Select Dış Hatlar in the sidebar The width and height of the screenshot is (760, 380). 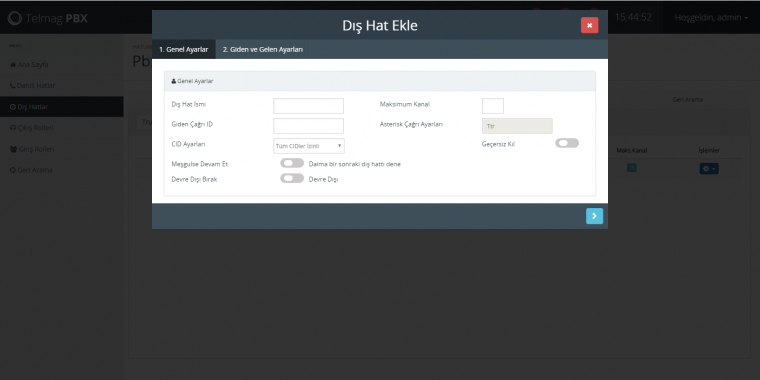pos(62,107)
